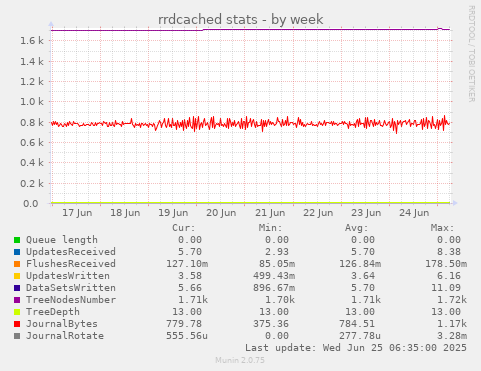Click the '0.8 k' y-axis label
Screen dimensions: 481x371
[32, 122]
